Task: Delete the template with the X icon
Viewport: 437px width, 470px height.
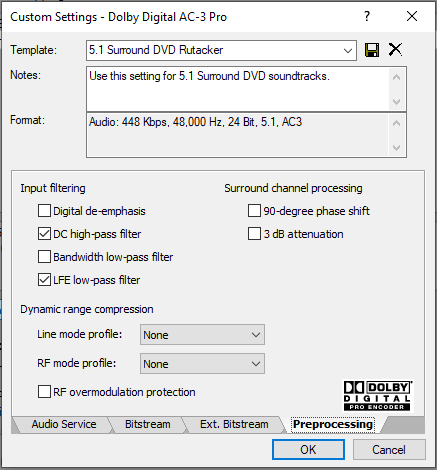Action: (x=395, y=50)
